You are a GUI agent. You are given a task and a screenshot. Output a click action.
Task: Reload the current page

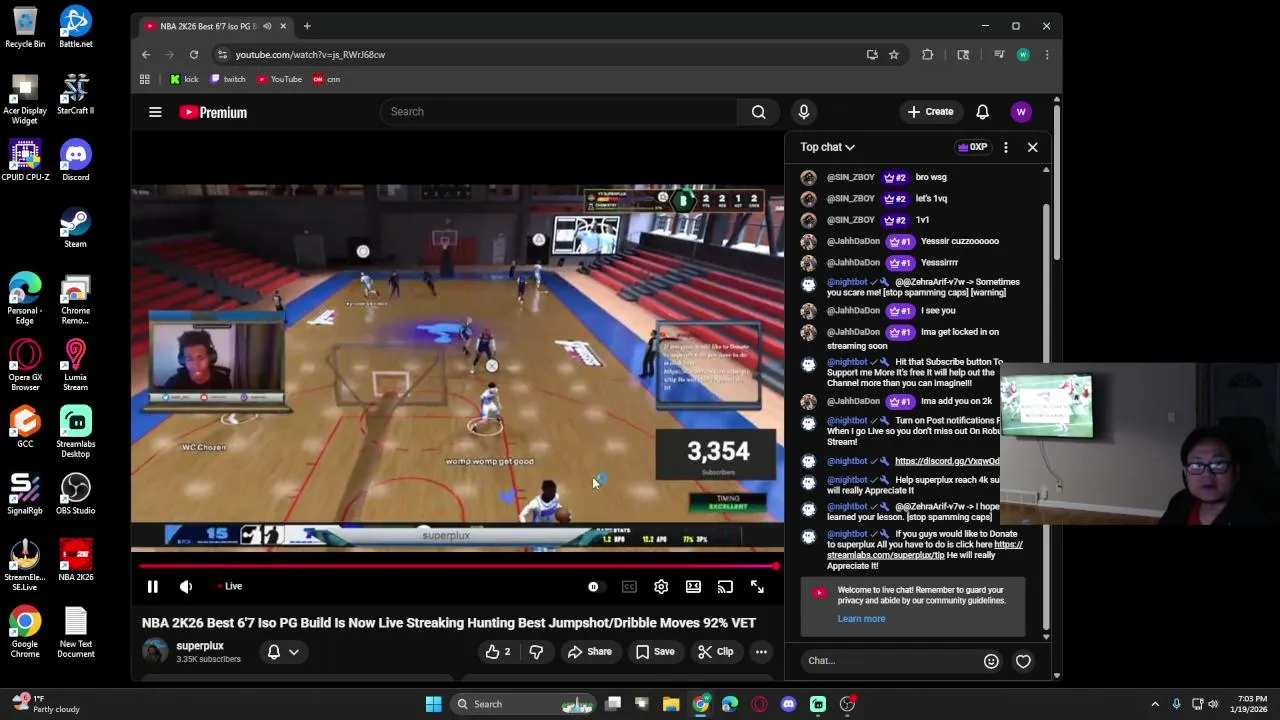194,55
